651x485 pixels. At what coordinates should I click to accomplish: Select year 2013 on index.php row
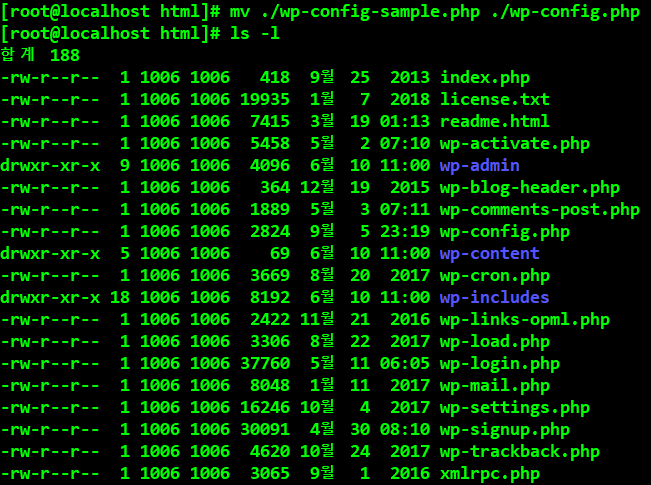click(410, 78)
